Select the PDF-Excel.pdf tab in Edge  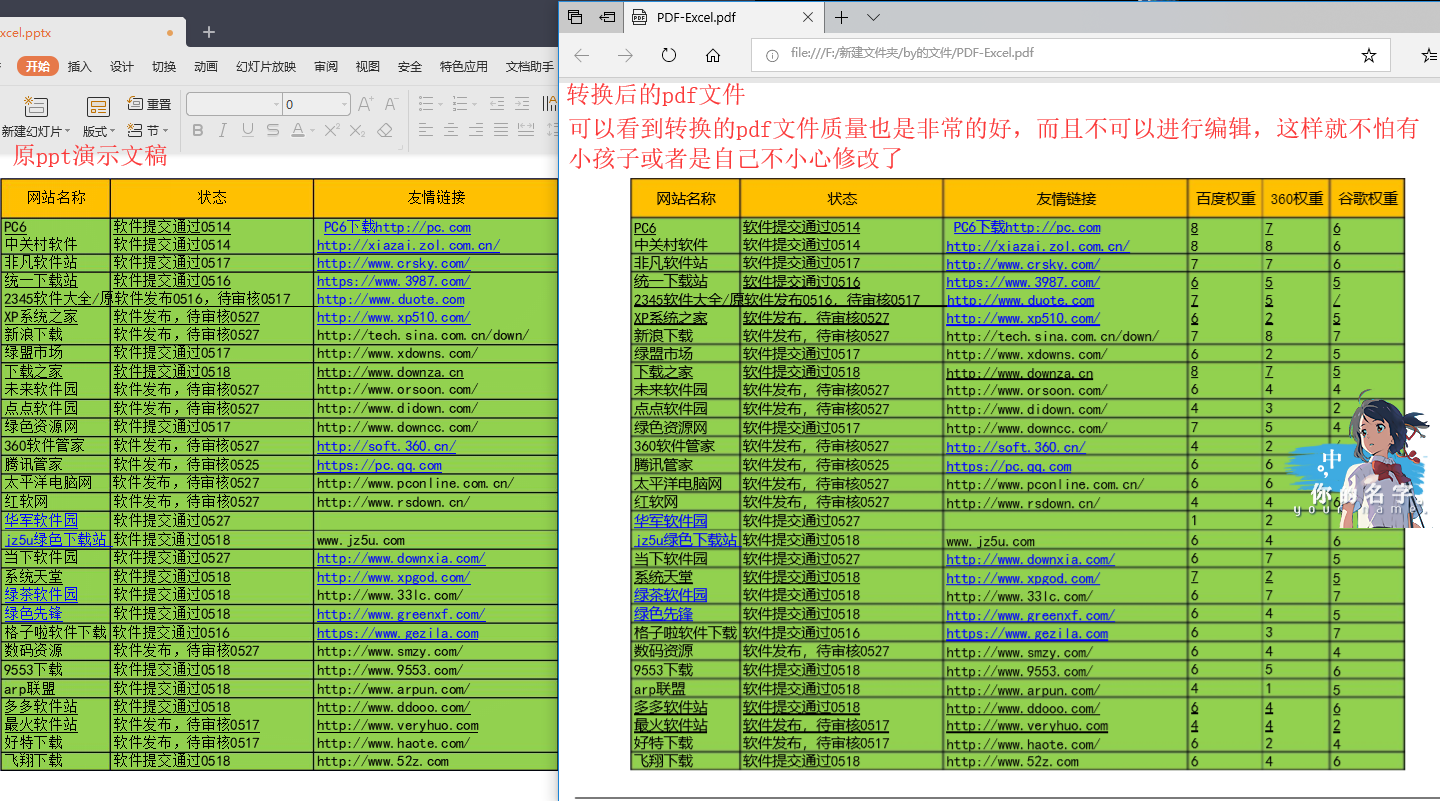(724, 17)
